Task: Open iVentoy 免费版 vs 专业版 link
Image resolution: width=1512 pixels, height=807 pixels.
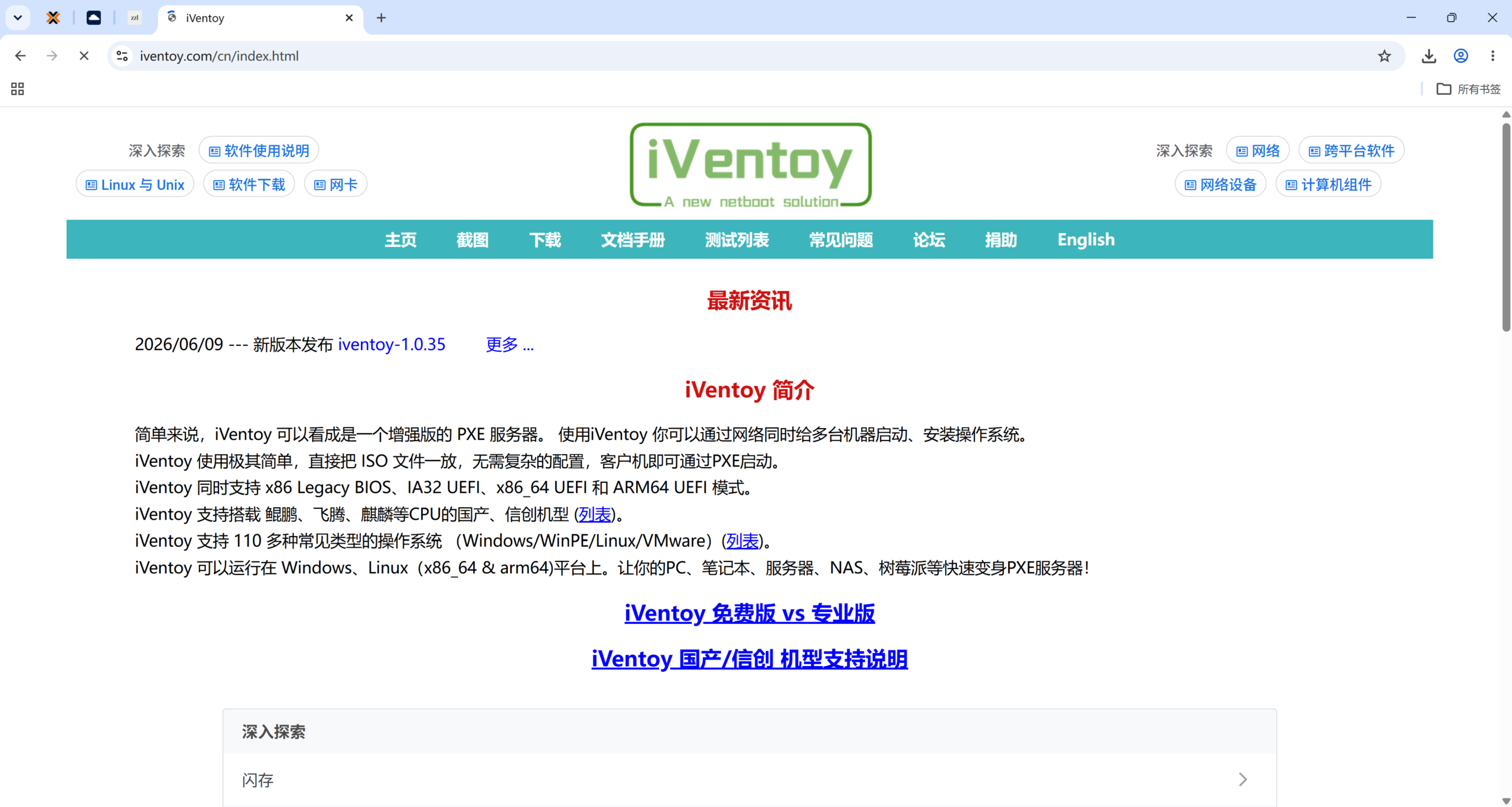Action: pos(750,613)
